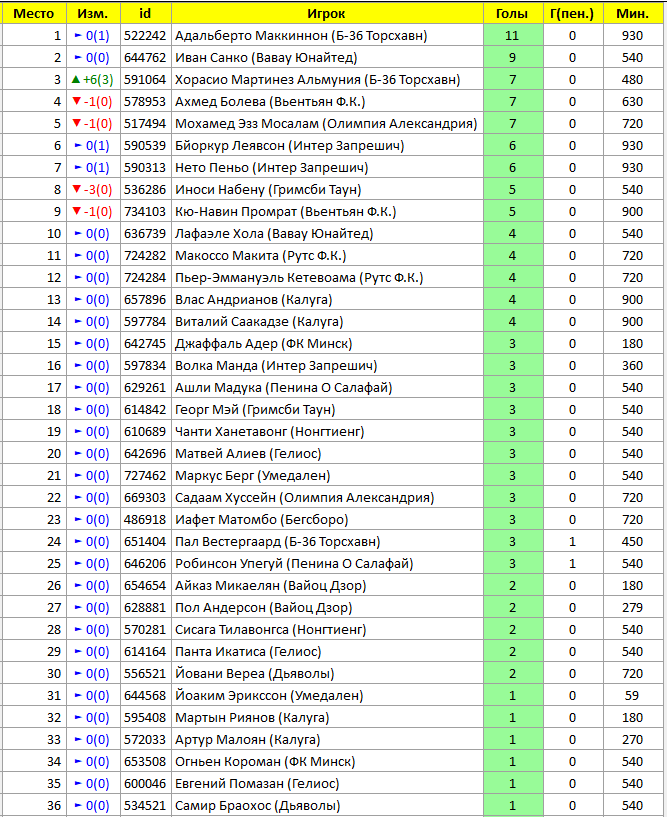The width and height of the screenshot is (667, 817).
Task: Select the Место column header
Action: point(34,14)
